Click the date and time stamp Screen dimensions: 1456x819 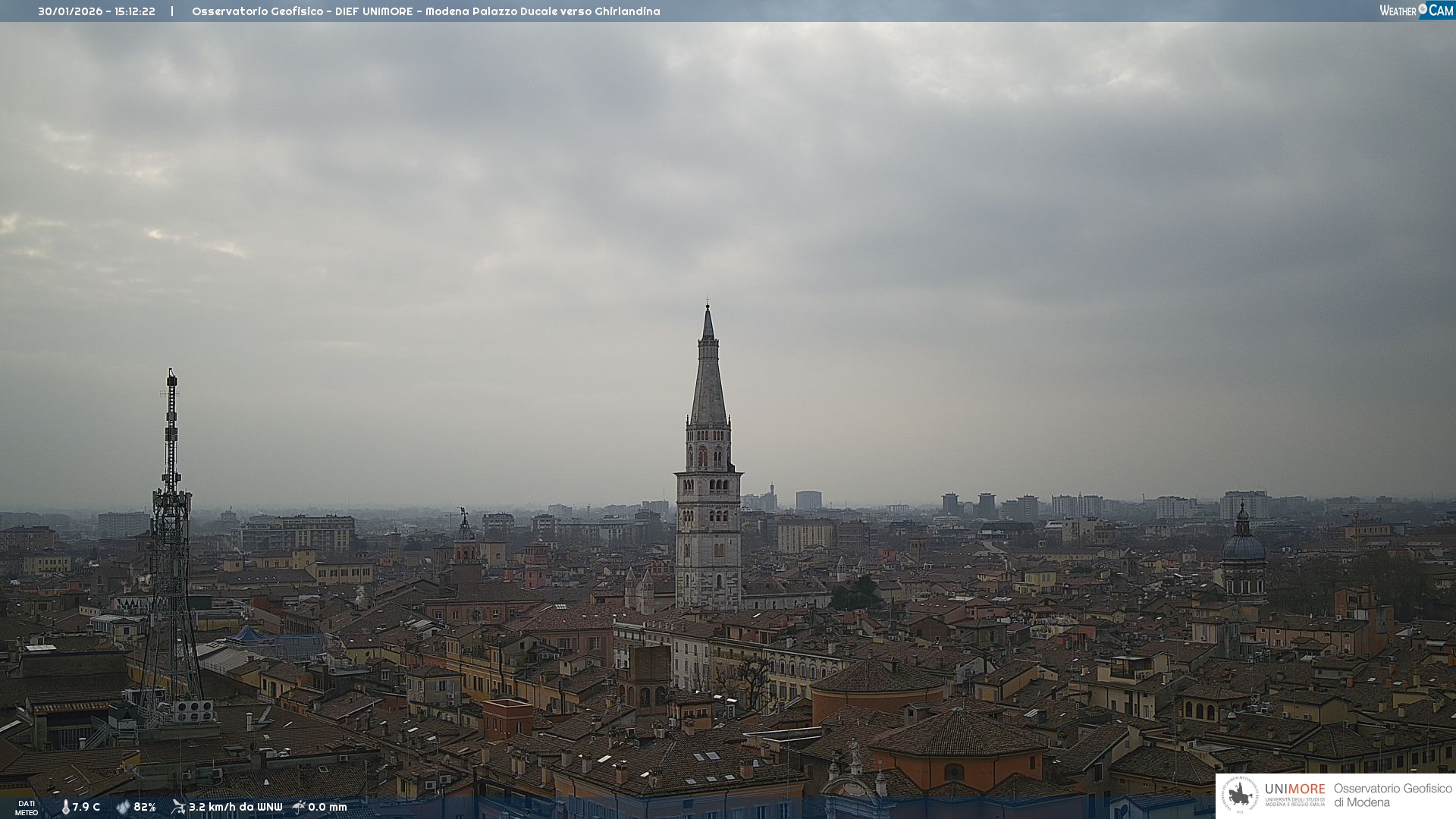[96, 11]
